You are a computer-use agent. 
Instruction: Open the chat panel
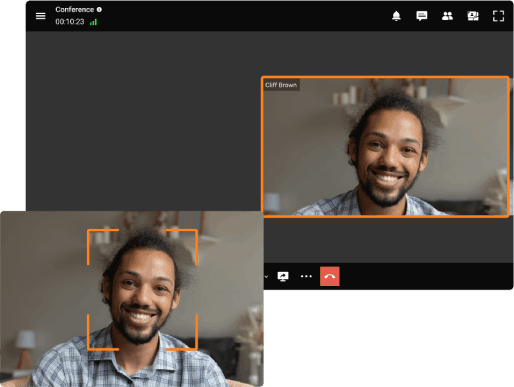point(422,16)
